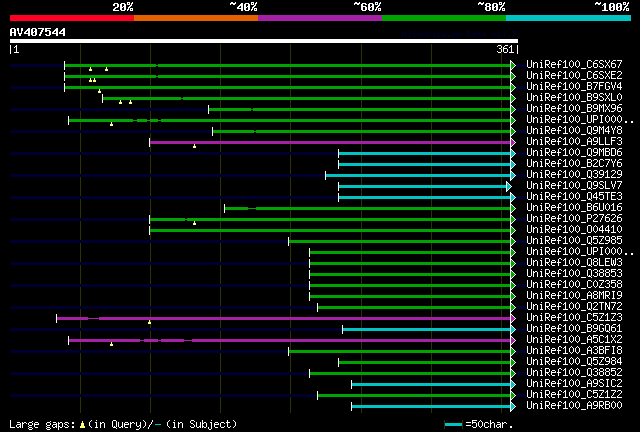Image resolution: width=640 pixels, height=432 pixels.
Task: Click the yellow gap marker below the P27626 bar
Action: pyautogui.click(x=194, y=223)
